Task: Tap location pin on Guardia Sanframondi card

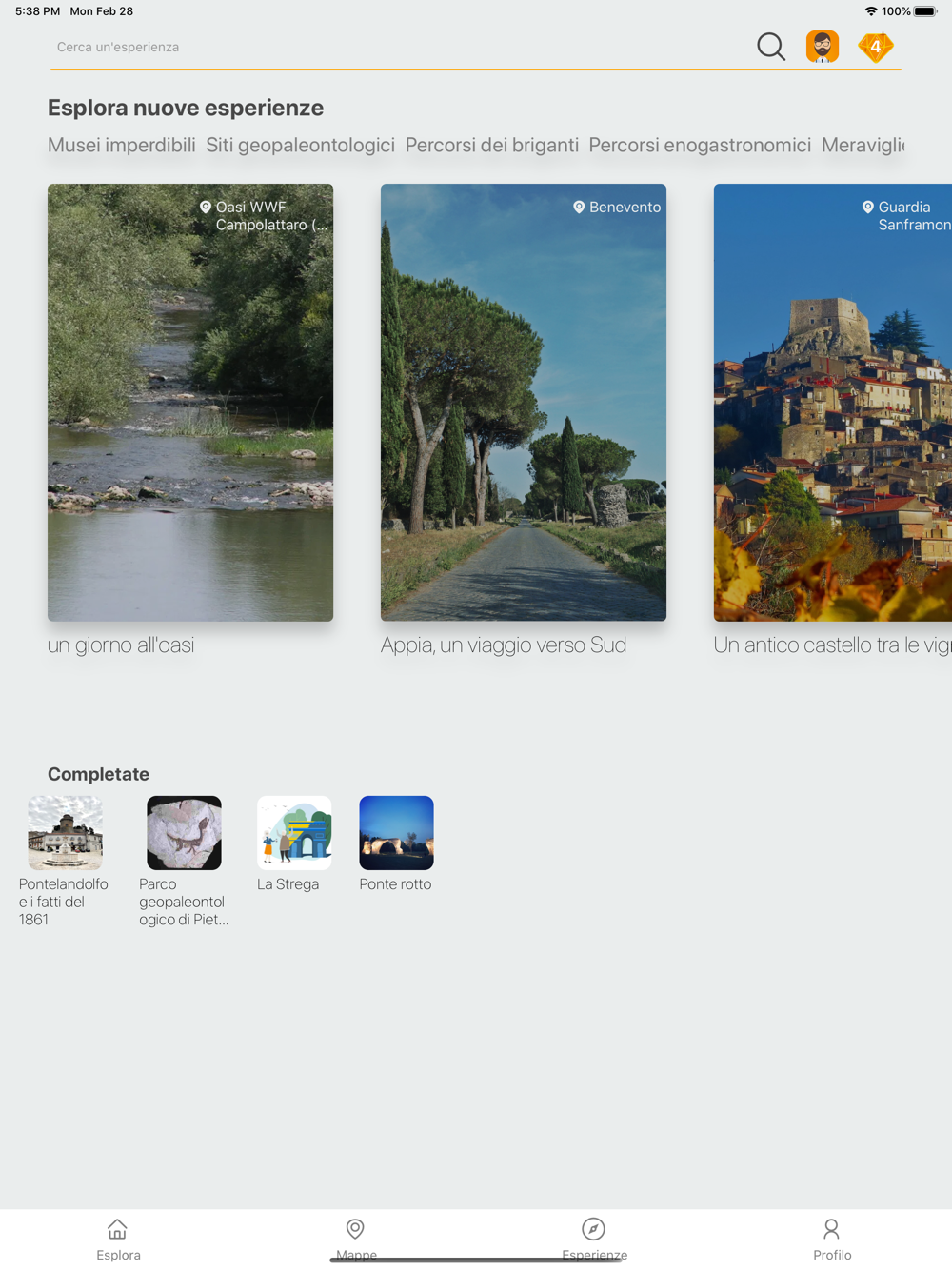Action: [x=868, y=207]
